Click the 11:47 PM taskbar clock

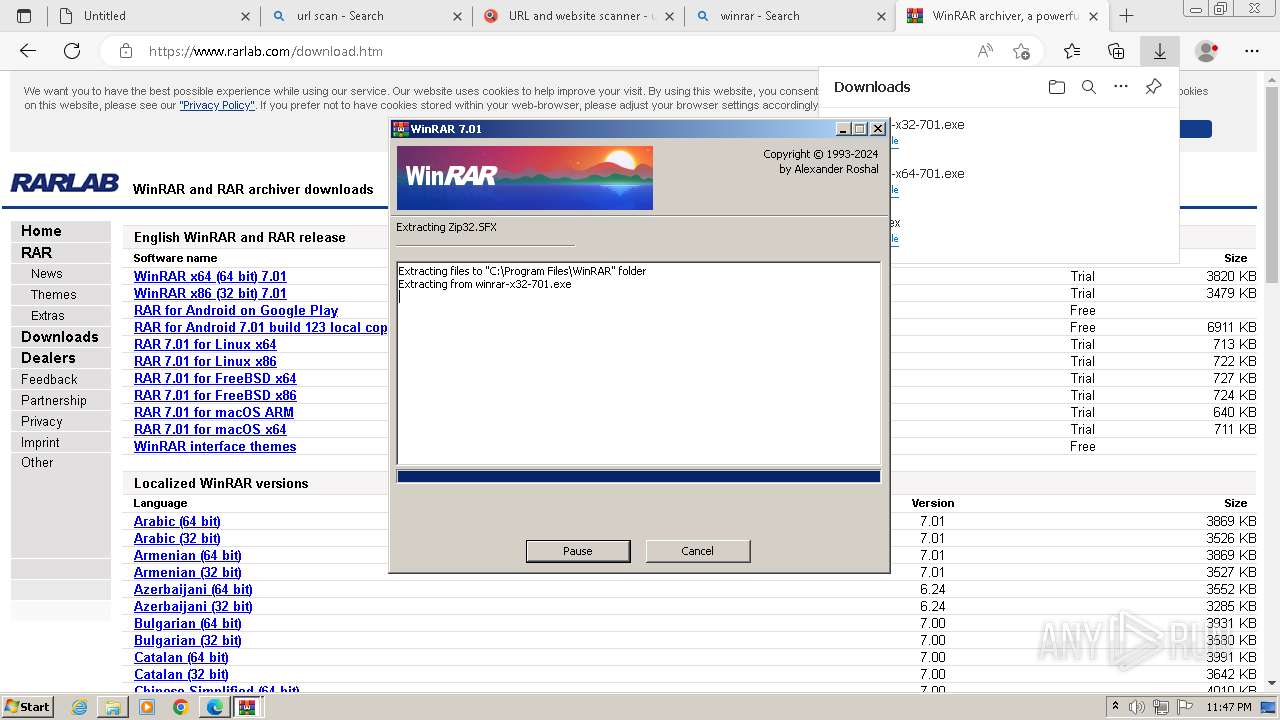pos(1229,707)
